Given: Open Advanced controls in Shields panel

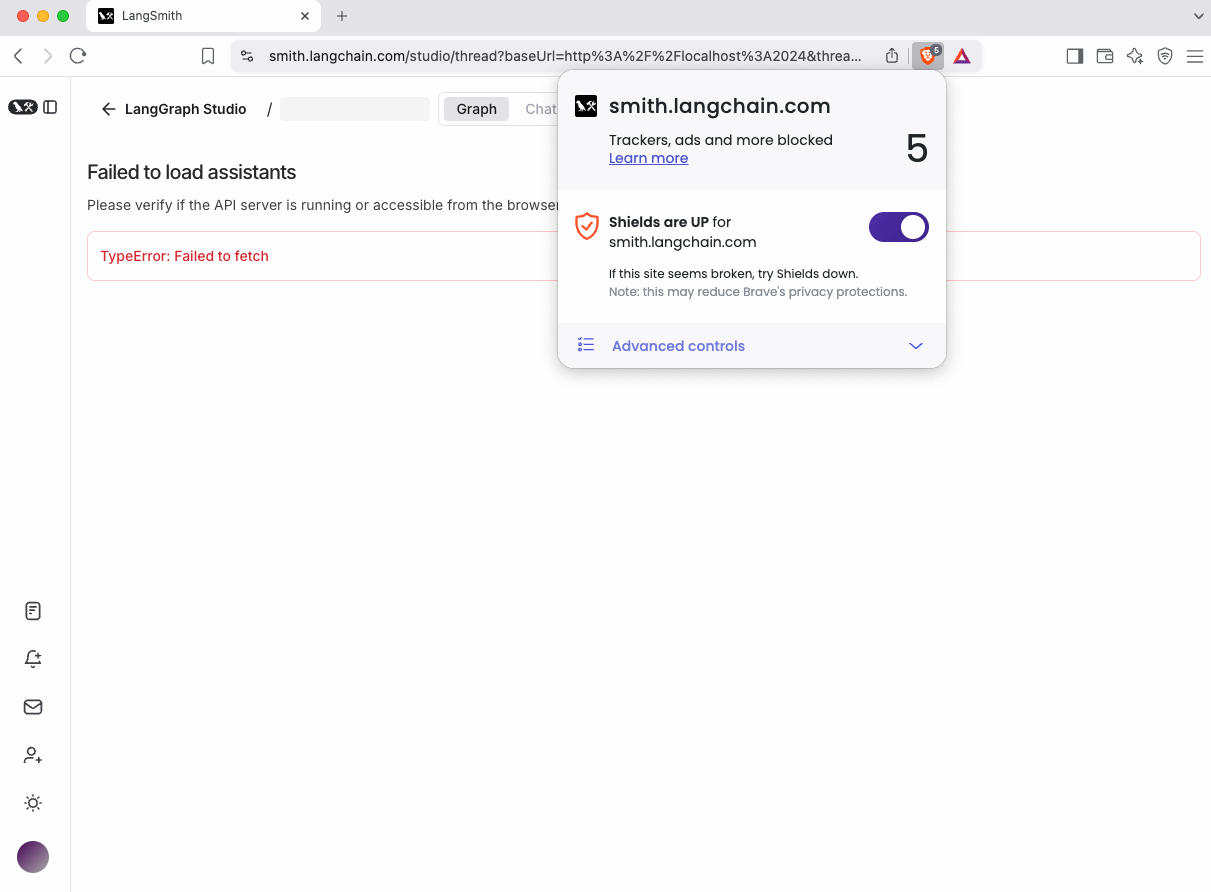Looking at the screenshot, I should tap(678, 345).
